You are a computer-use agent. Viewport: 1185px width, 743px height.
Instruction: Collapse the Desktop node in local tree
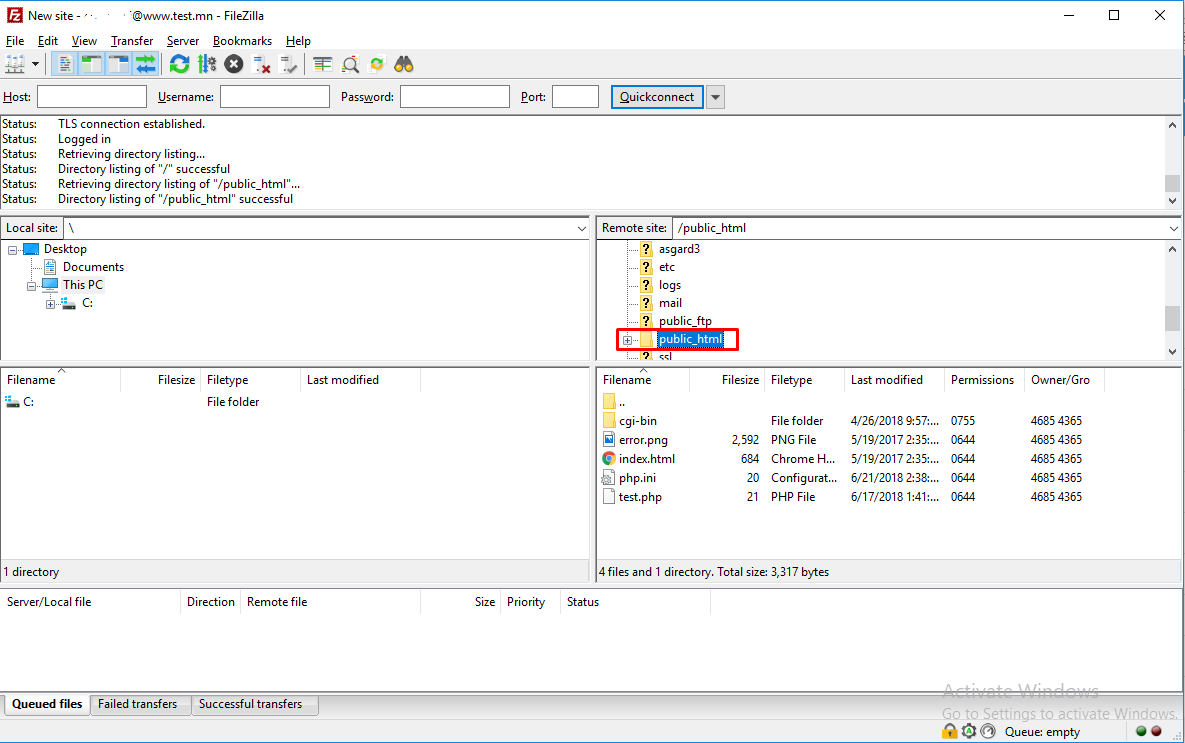[x=13, y=249]
